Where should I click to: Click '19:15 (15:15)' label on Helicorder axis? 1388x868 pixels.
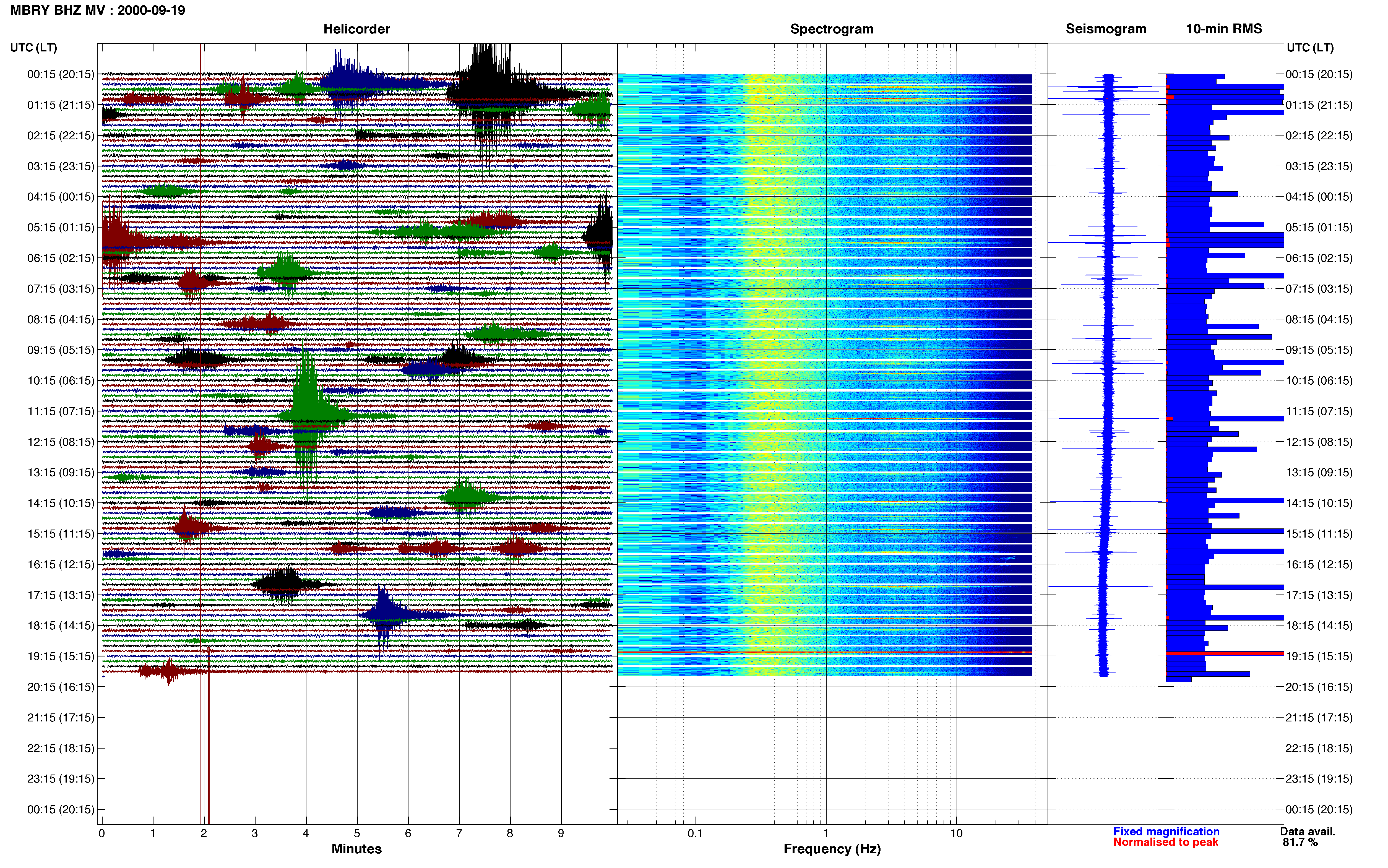(x=60, y=656)
